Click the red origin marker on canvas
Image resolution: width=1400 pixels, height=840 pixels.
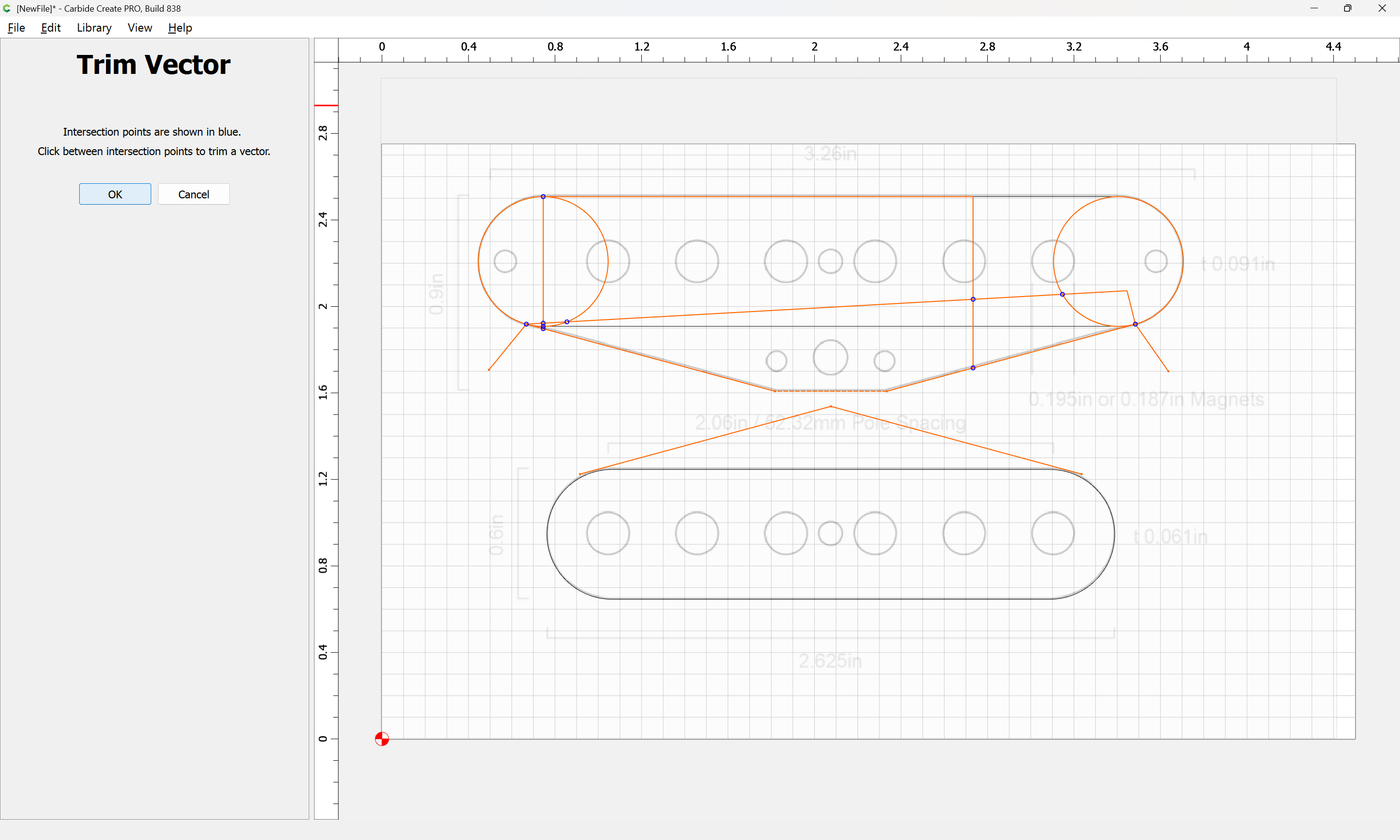pos(382,739)
